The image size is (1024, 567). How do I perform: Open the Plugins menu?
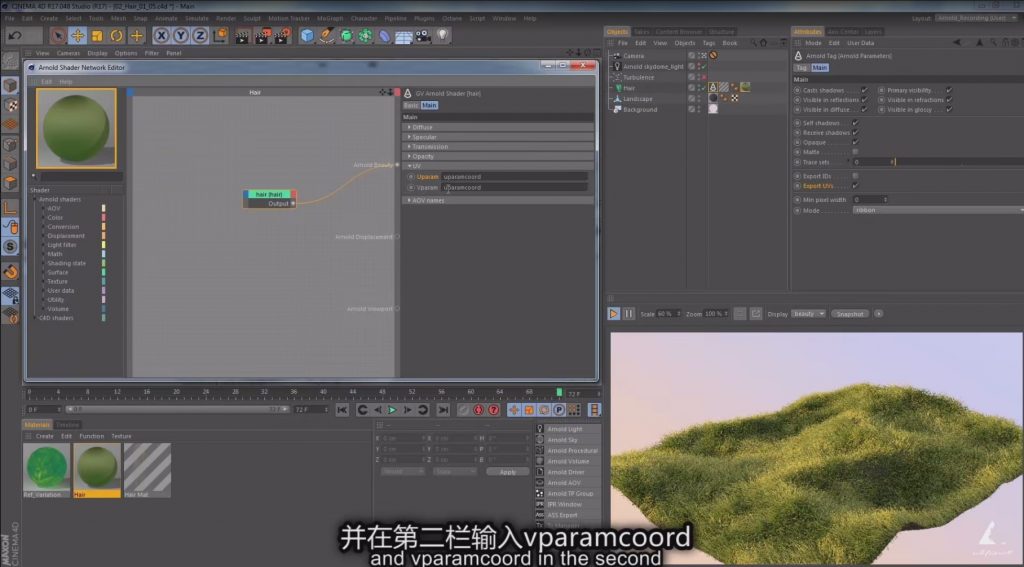pos(424,18)
